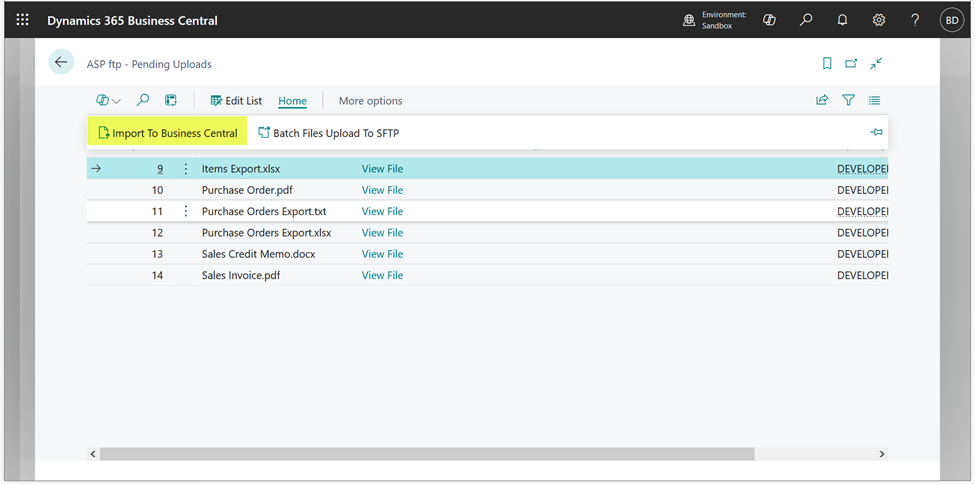Select entry number 11
The height and width of the screenshot is (484, 975).
[x=157, y=212]
